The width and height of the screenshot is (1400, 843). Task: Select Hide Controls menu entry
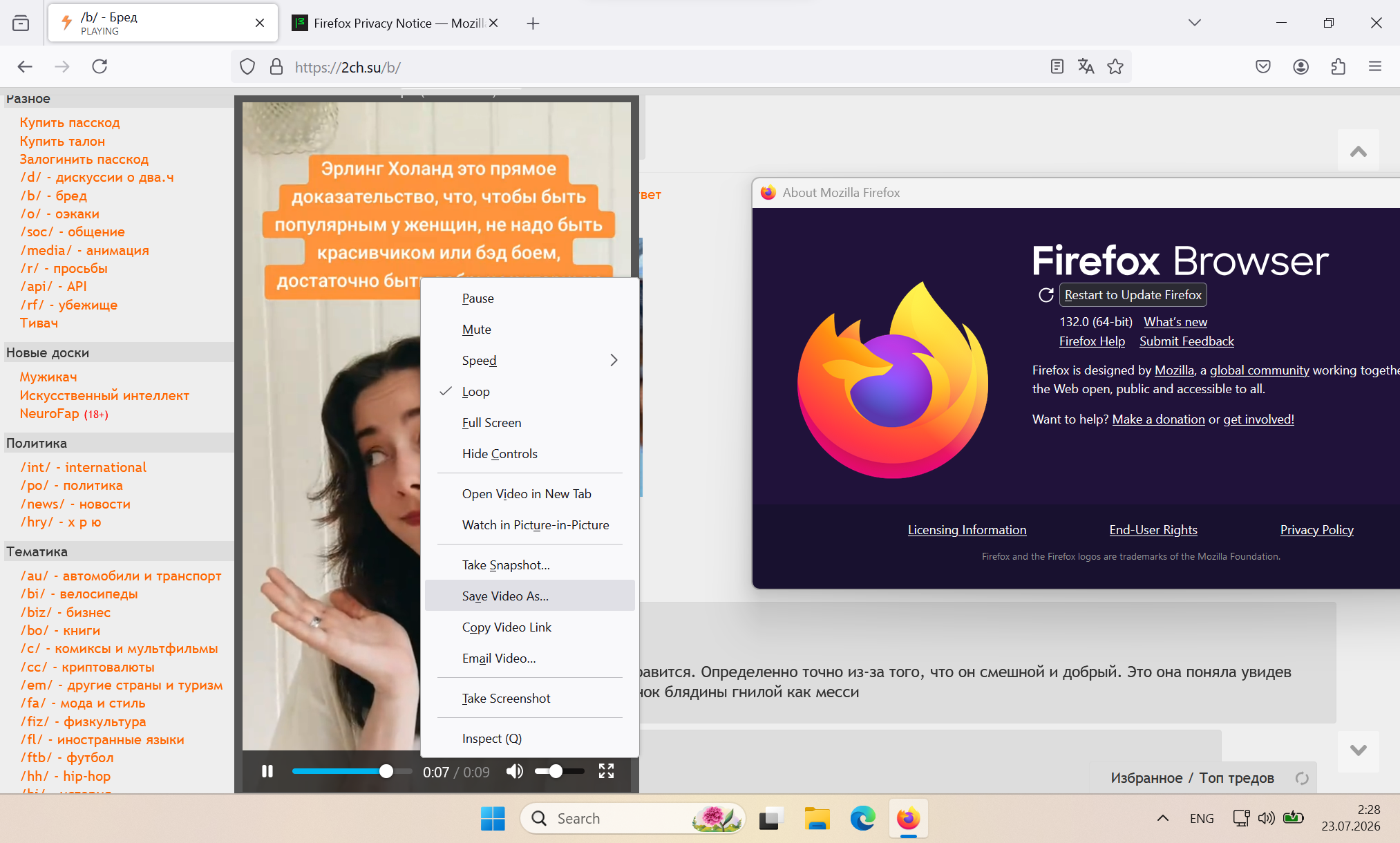[x=530, y=454]
